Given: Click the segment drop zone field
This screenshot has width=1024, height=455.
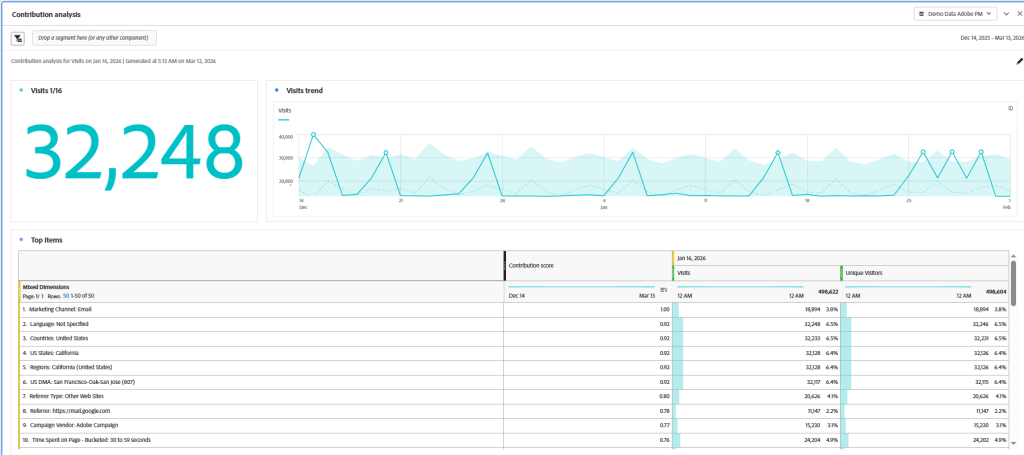Looking at the screenshot, I should pyautogui.click(x=93, y=38).
